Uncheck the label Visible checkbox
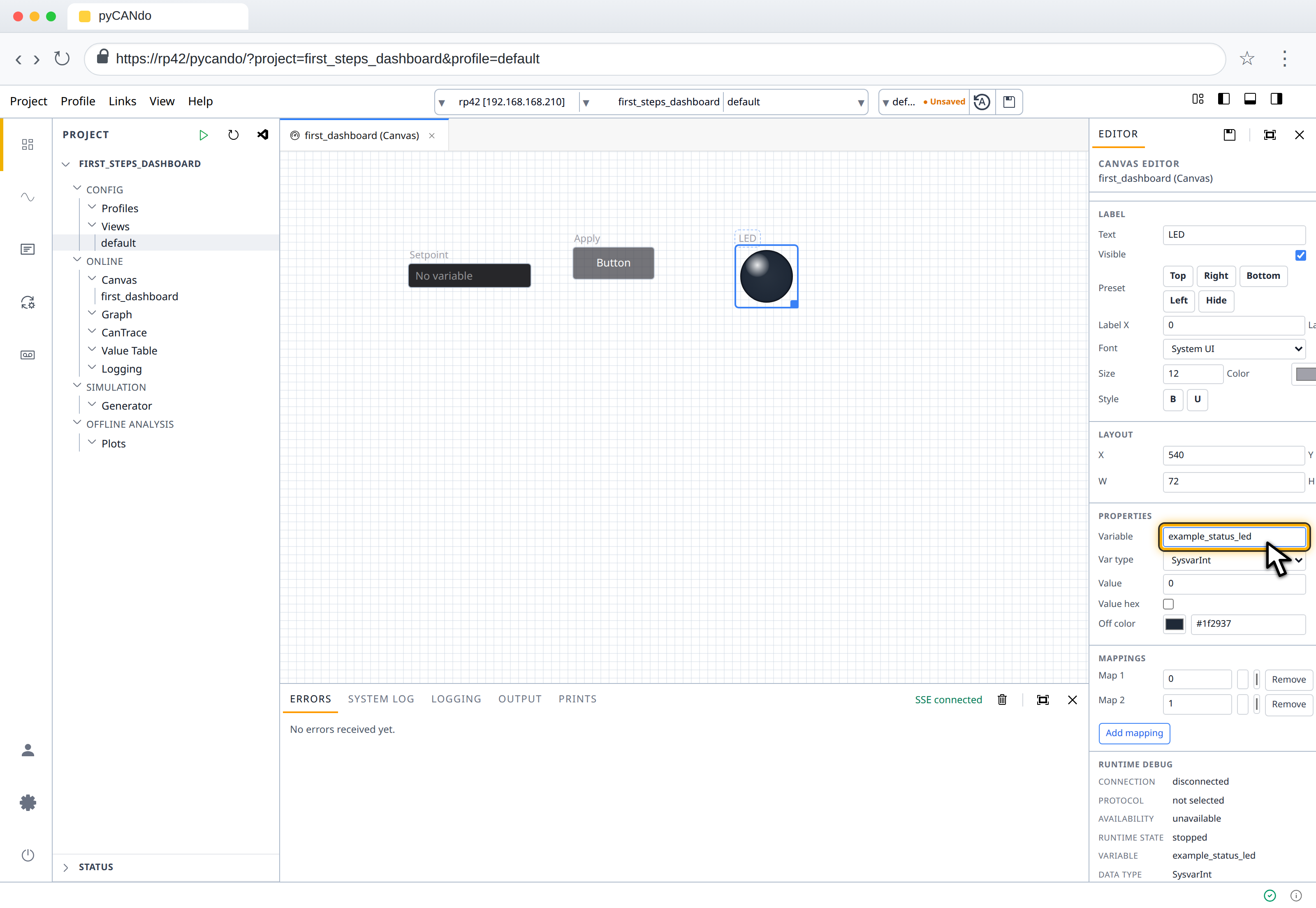This screenshot has width=1316, height=908. (x=1300, y=255)
